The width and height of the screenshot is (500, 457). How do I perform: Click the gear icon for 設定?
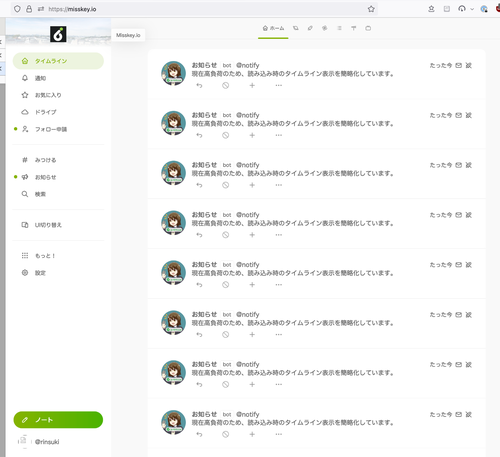[25, 273]
